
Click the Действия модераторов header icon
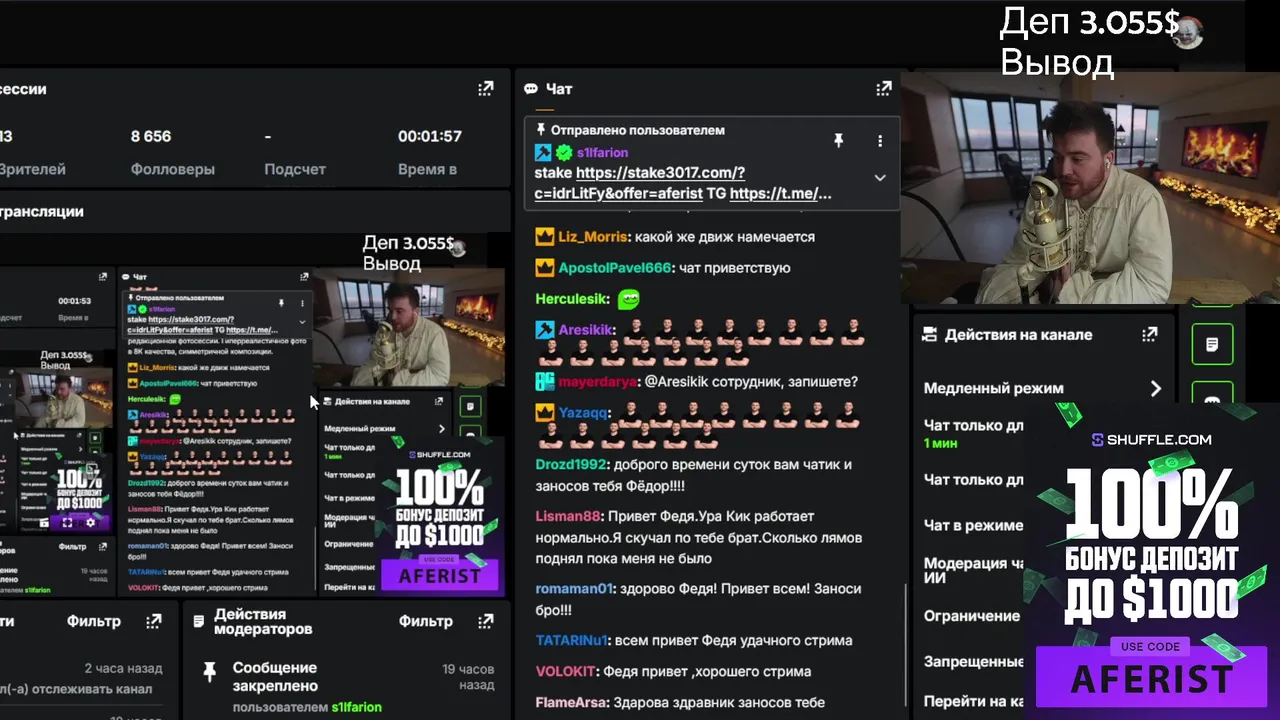198,621
